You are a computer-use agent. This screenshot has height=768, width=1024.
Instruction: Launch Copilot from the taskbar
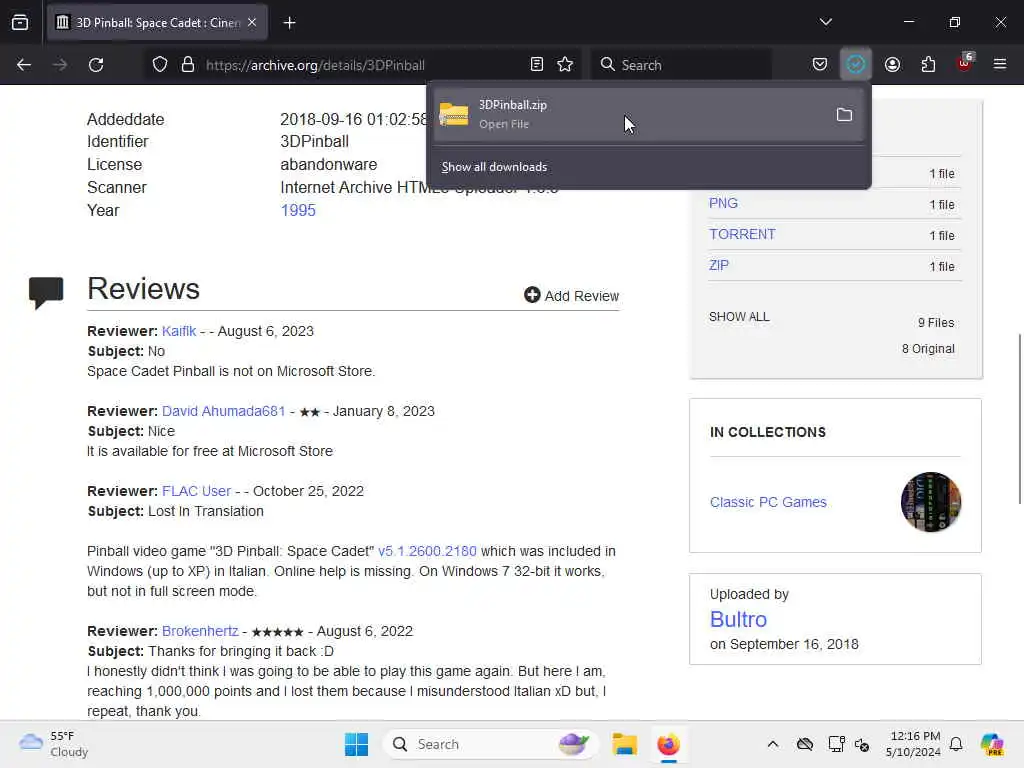point(992,744)
